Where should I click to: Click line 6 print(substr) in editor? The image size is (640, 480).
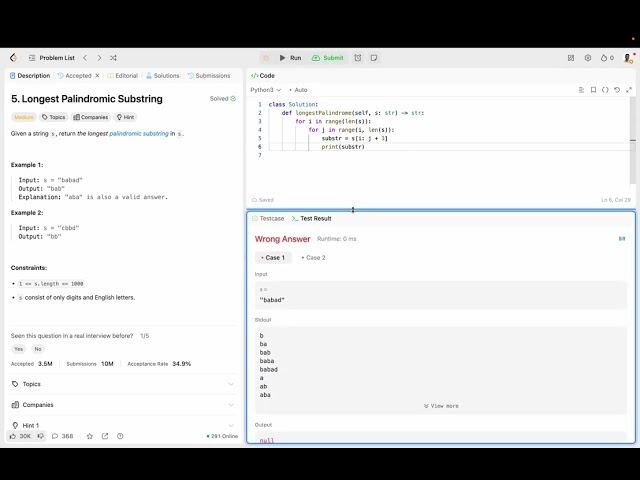[342, 147]
